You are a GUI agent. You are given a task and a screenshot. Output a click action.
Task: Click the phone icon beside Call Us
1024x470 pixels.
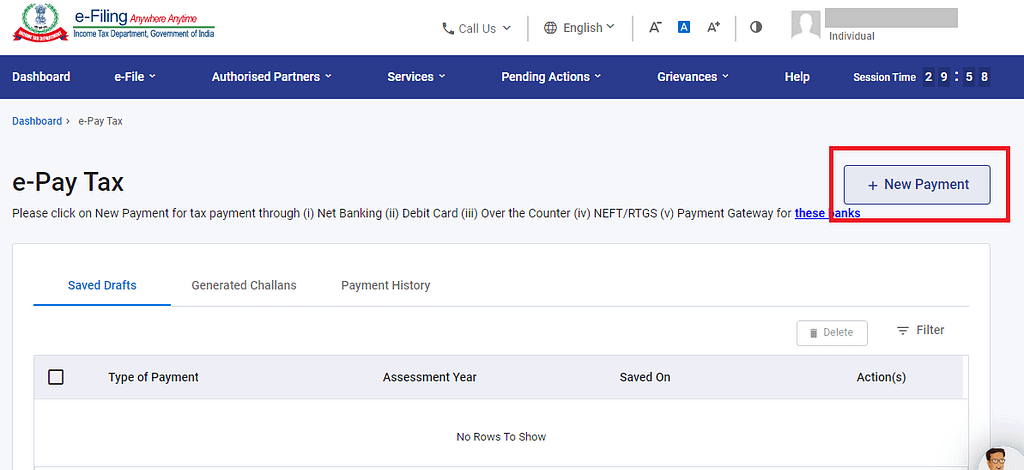pos(447,28)
